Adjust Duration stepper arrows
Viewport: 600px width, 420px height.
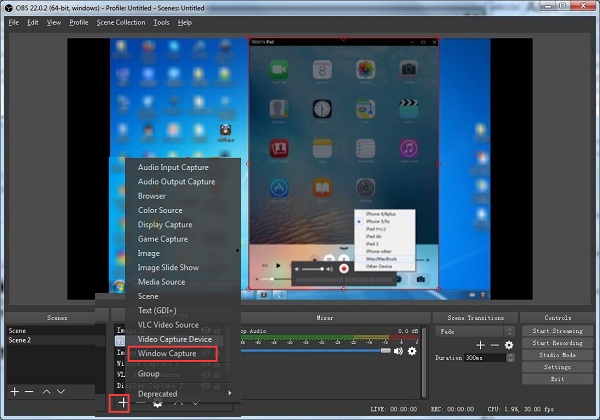[x=510, y=357]
